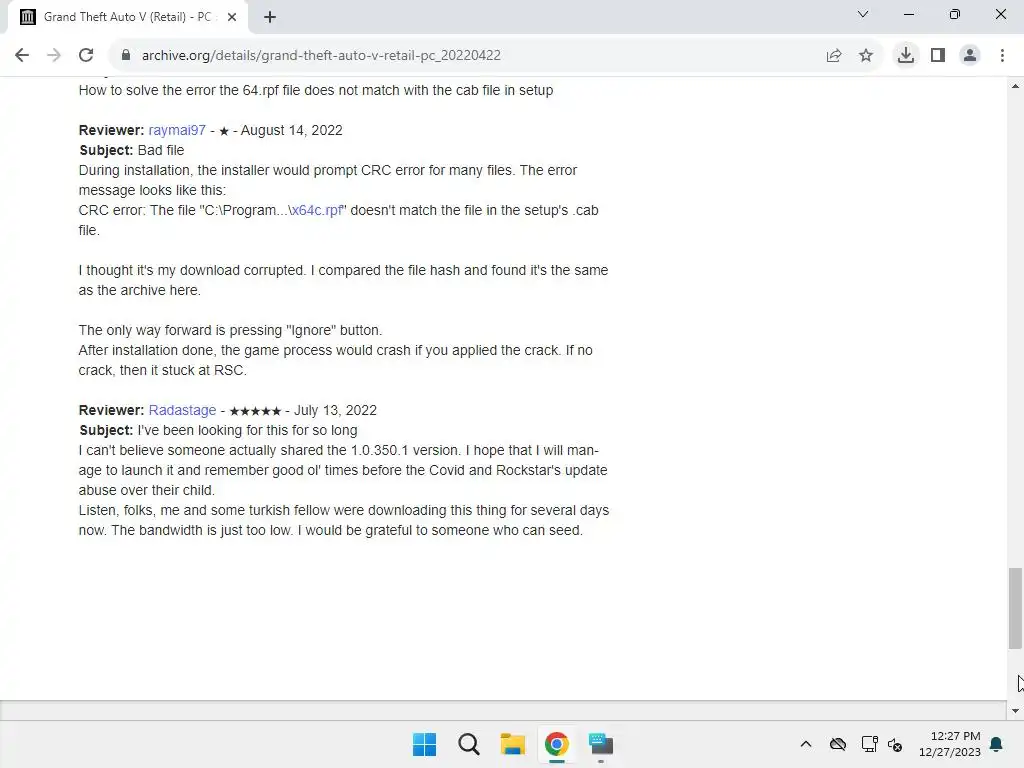Viewport: 1024px width, 768px height.
Task: Open the notification bell
Action: [996, 744]
